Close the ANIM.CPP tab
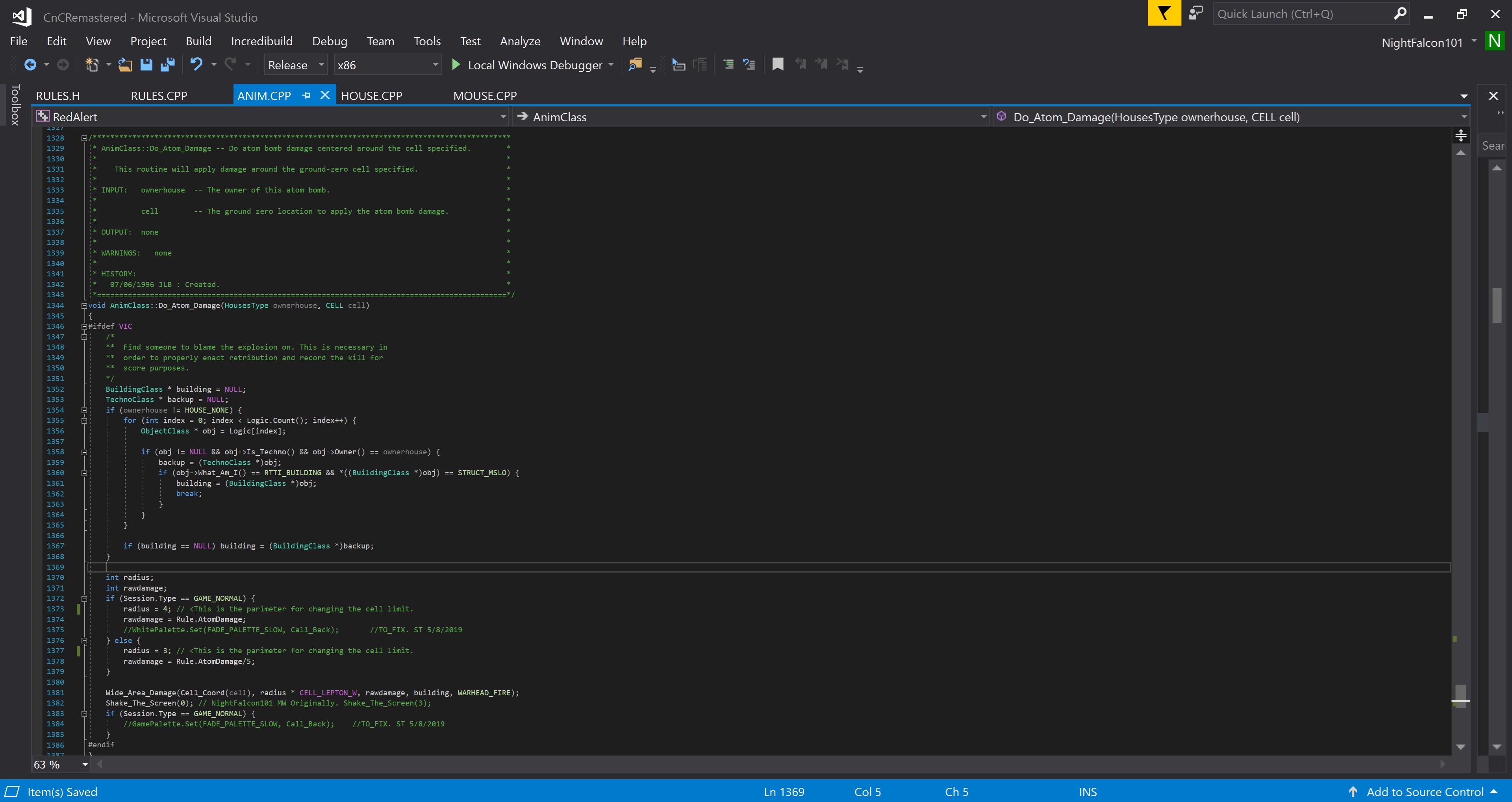The height and width of the screenshot is (802, 1512). pos(324,95)
